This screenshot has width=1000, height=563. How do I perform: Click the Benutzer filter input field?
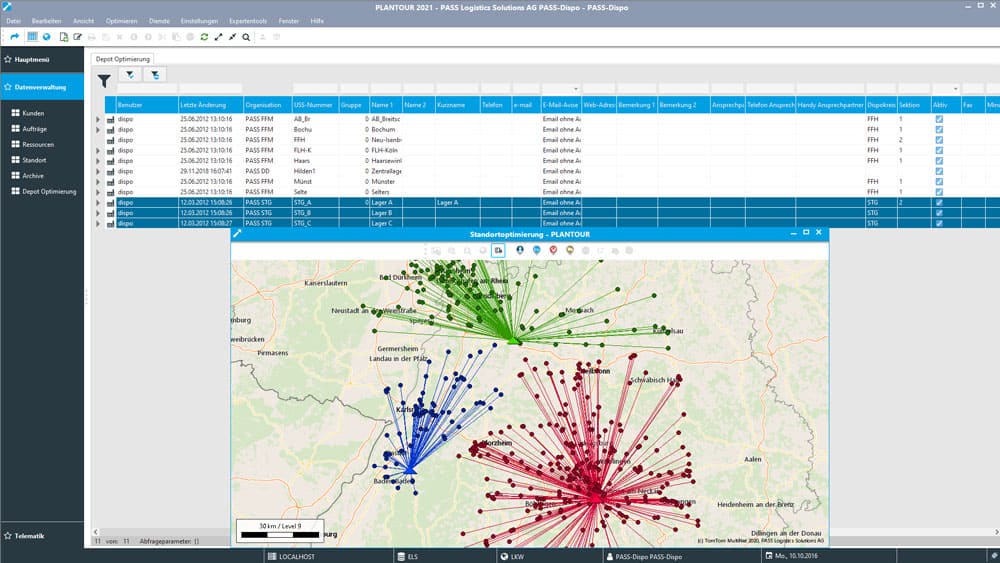147,89
